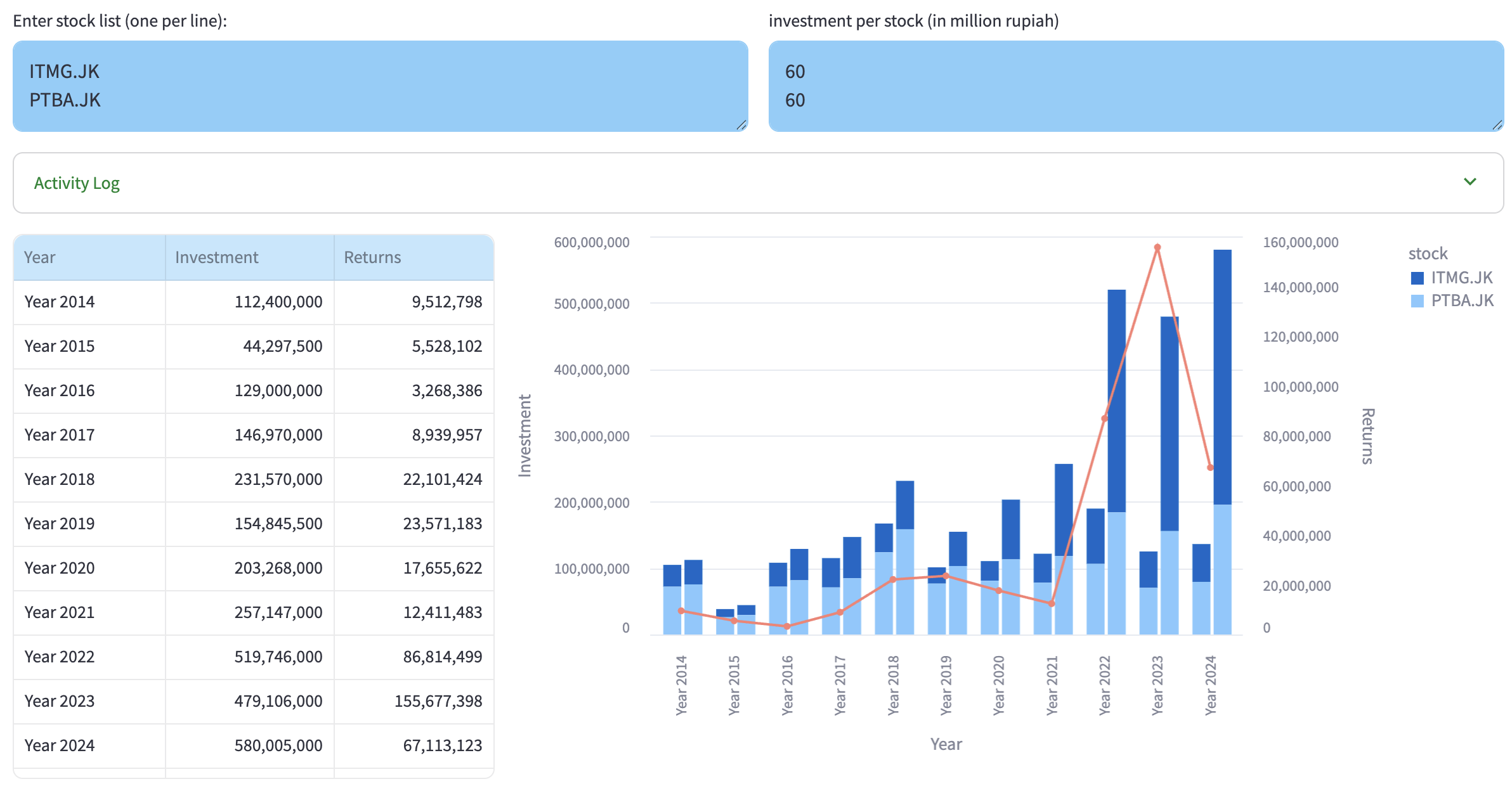Click the stock list resize handle
The height and width of the screenshot is (786, 1512).
tap(741, 125)
